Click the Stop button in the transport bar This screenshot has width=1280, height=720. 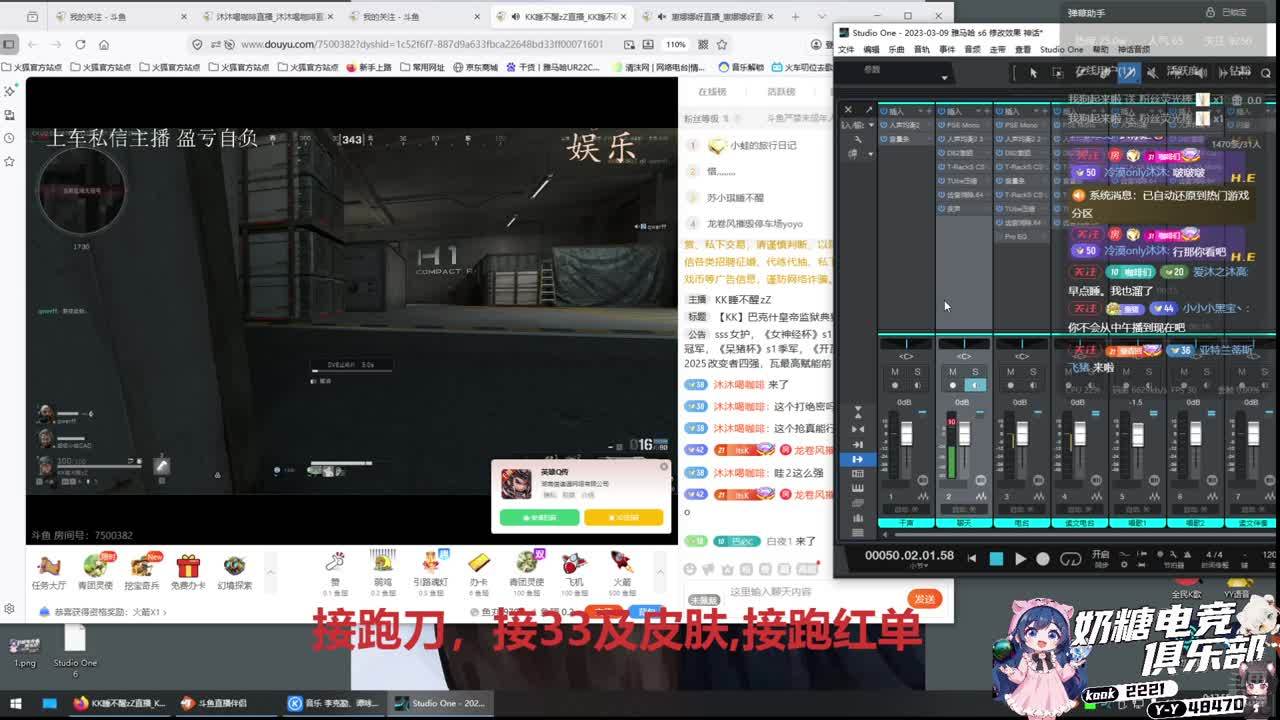(996, 559)
